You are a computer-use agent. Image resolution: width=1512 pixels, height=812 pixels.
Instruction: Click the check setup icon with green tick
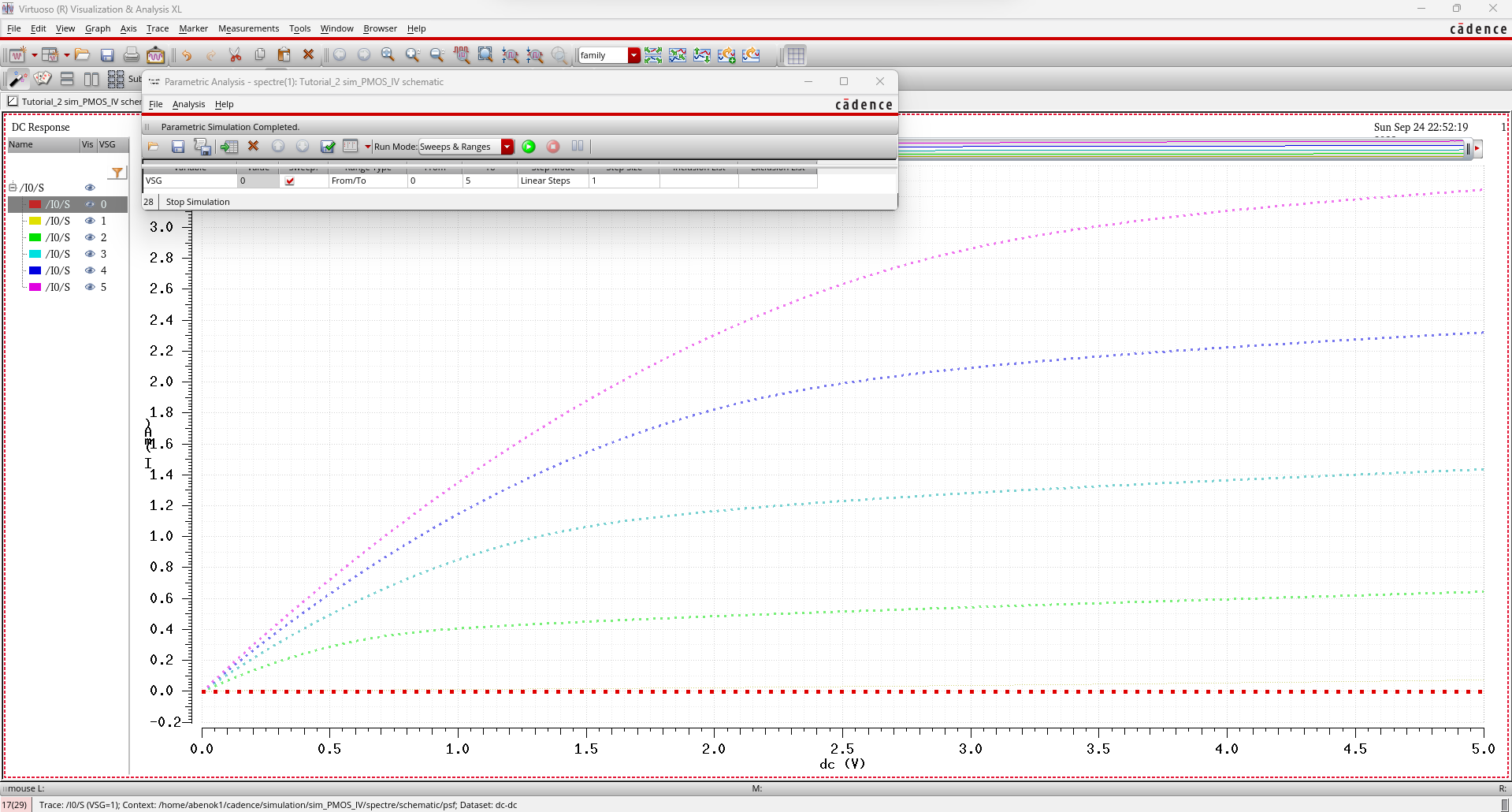pyautogui.click(x=328, y=147)
